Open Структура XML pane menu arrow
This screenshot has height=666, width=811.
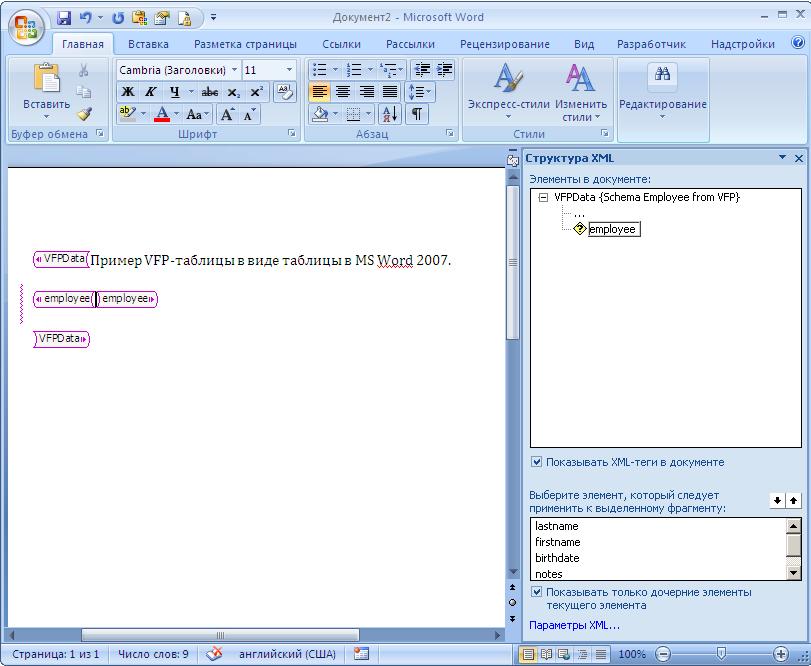pyautogui.click(x=782, y=157)
